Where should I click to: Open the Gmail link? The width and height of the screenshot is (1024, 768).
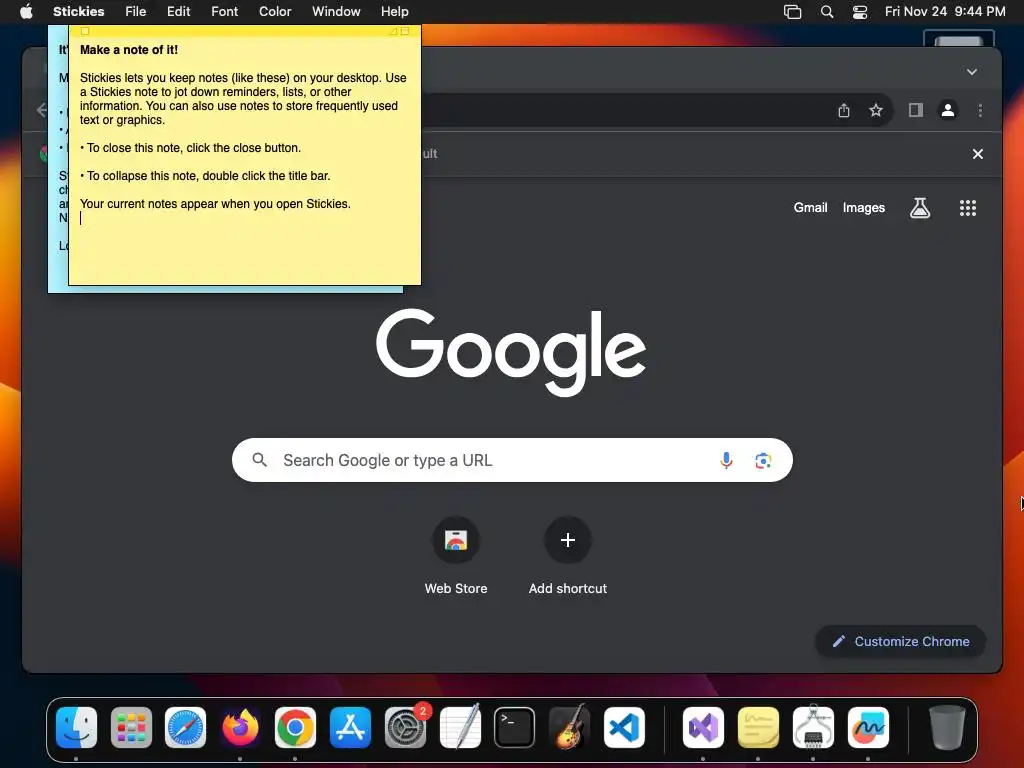[810, 208]
